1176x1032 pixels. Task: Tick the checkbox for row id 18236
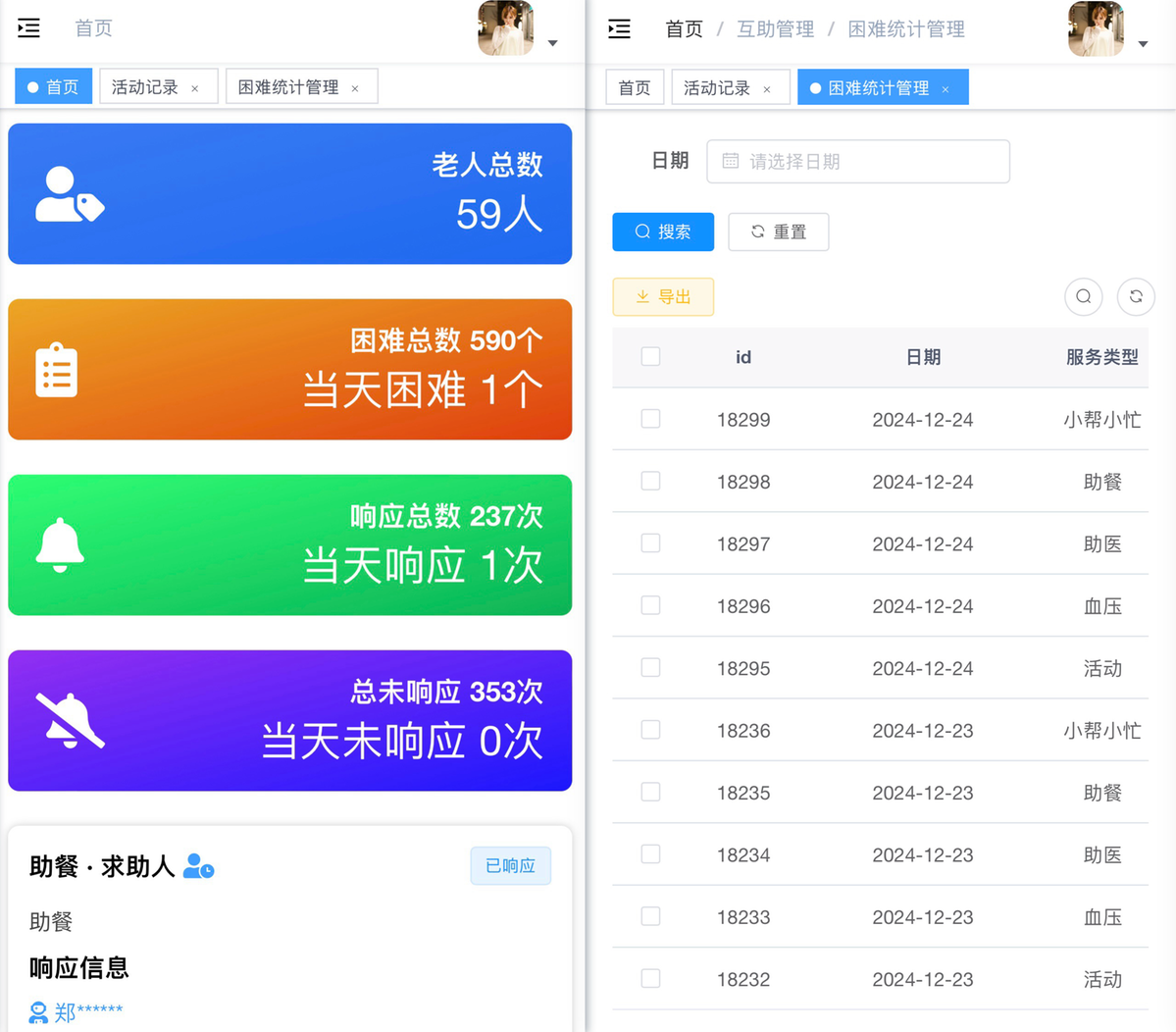[650, 730]
